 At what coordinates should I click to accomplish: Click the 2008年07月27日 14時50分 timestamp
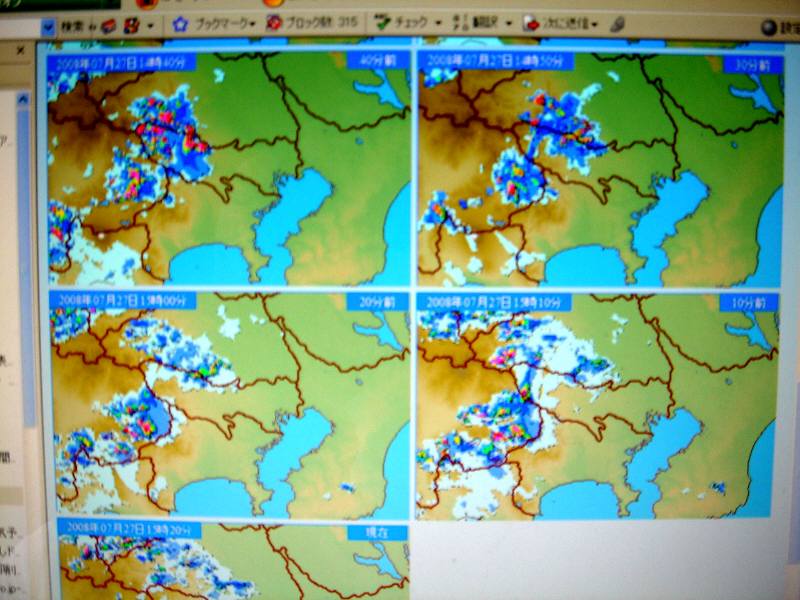point(496,61)
